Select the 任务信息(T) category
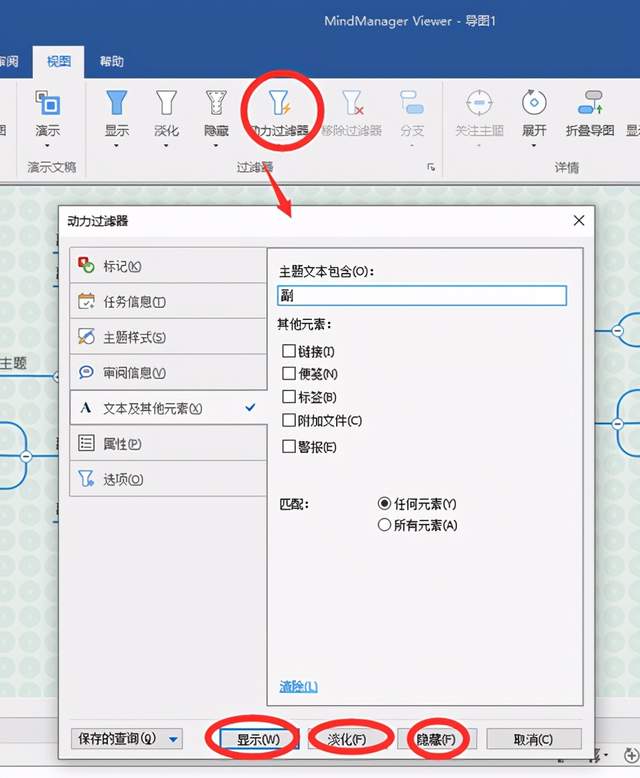Viewport: 640px width, 778px height. coord(168,301)
